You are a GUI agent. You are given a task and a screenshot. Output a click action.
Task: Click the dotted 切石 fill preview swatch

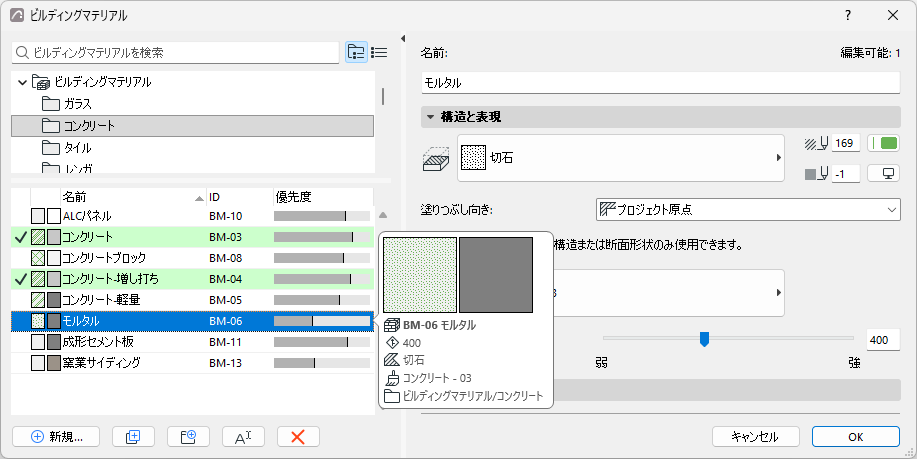(474, 158)
